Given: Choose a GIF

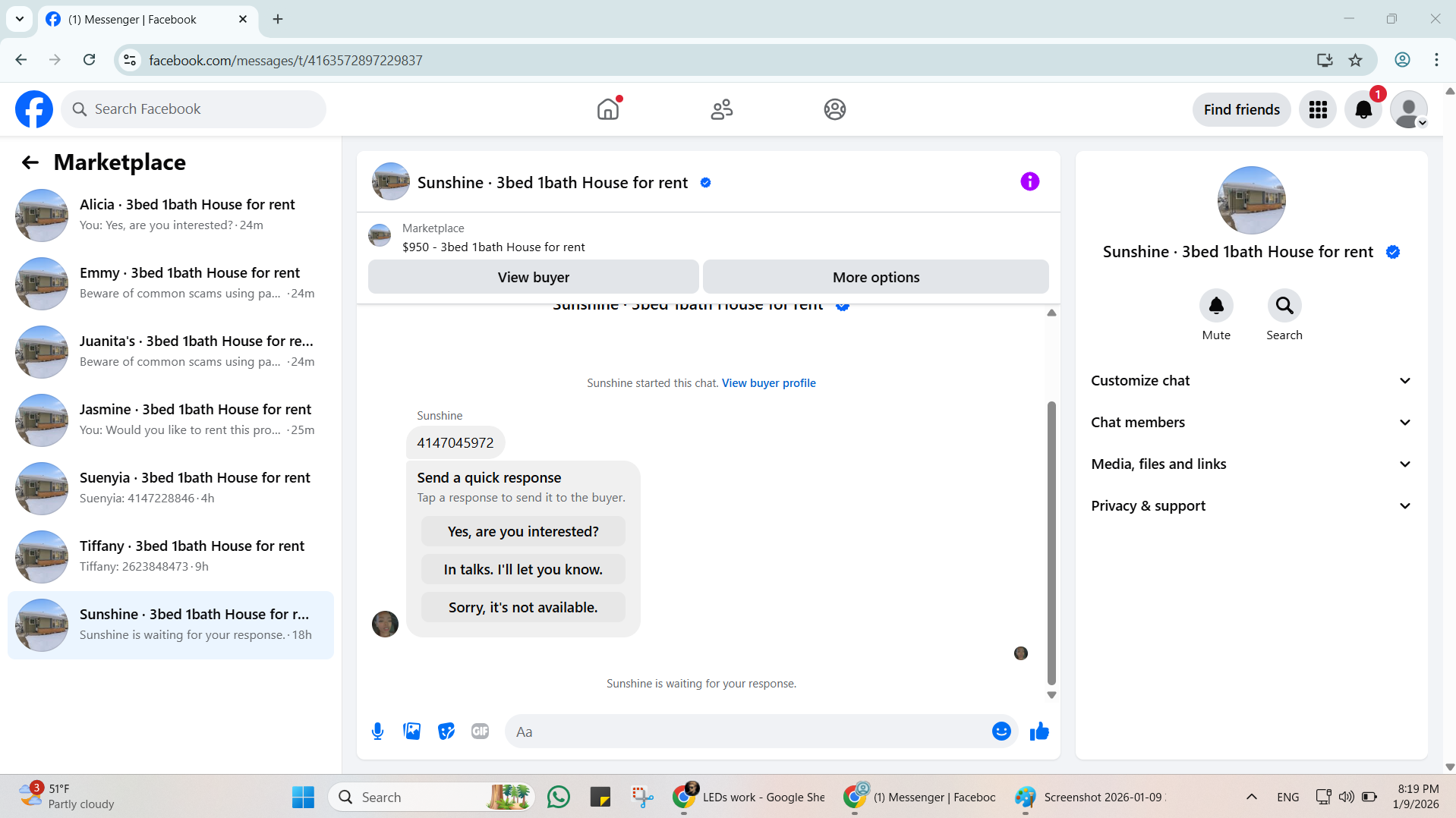Looking at the screenshot, I should tap(480, 731).
